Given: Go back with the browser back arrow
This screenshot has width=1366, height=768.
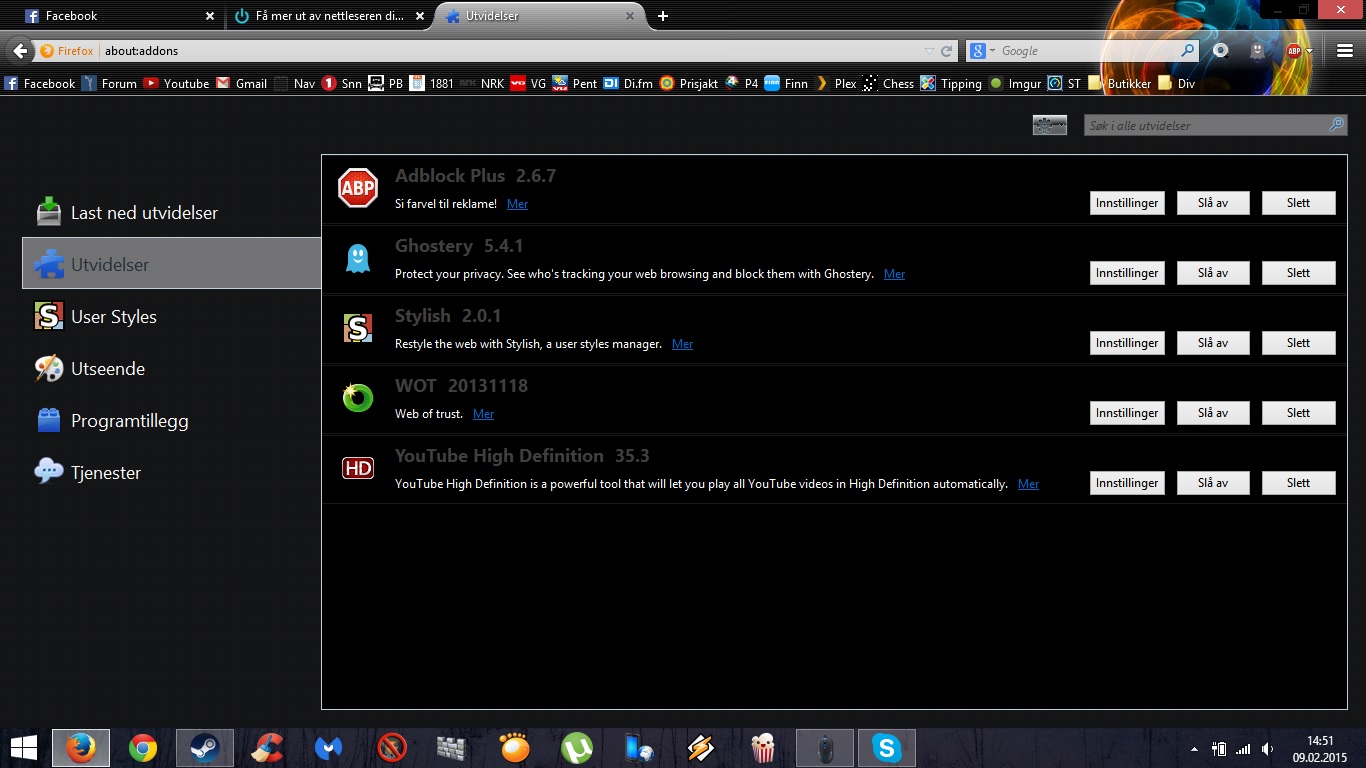Looking at the screenshot, I should (x=20, y=51).
